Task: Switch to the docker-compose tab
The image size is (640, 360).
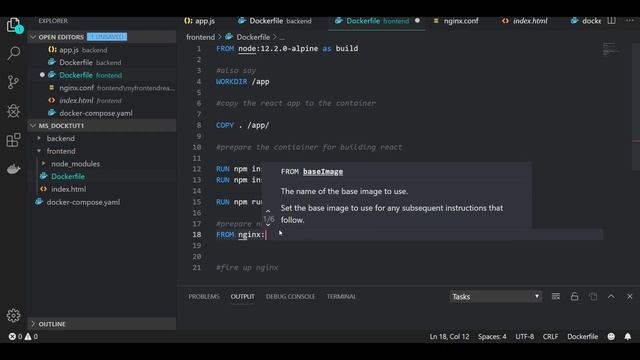Action: [x=586, y=21]
